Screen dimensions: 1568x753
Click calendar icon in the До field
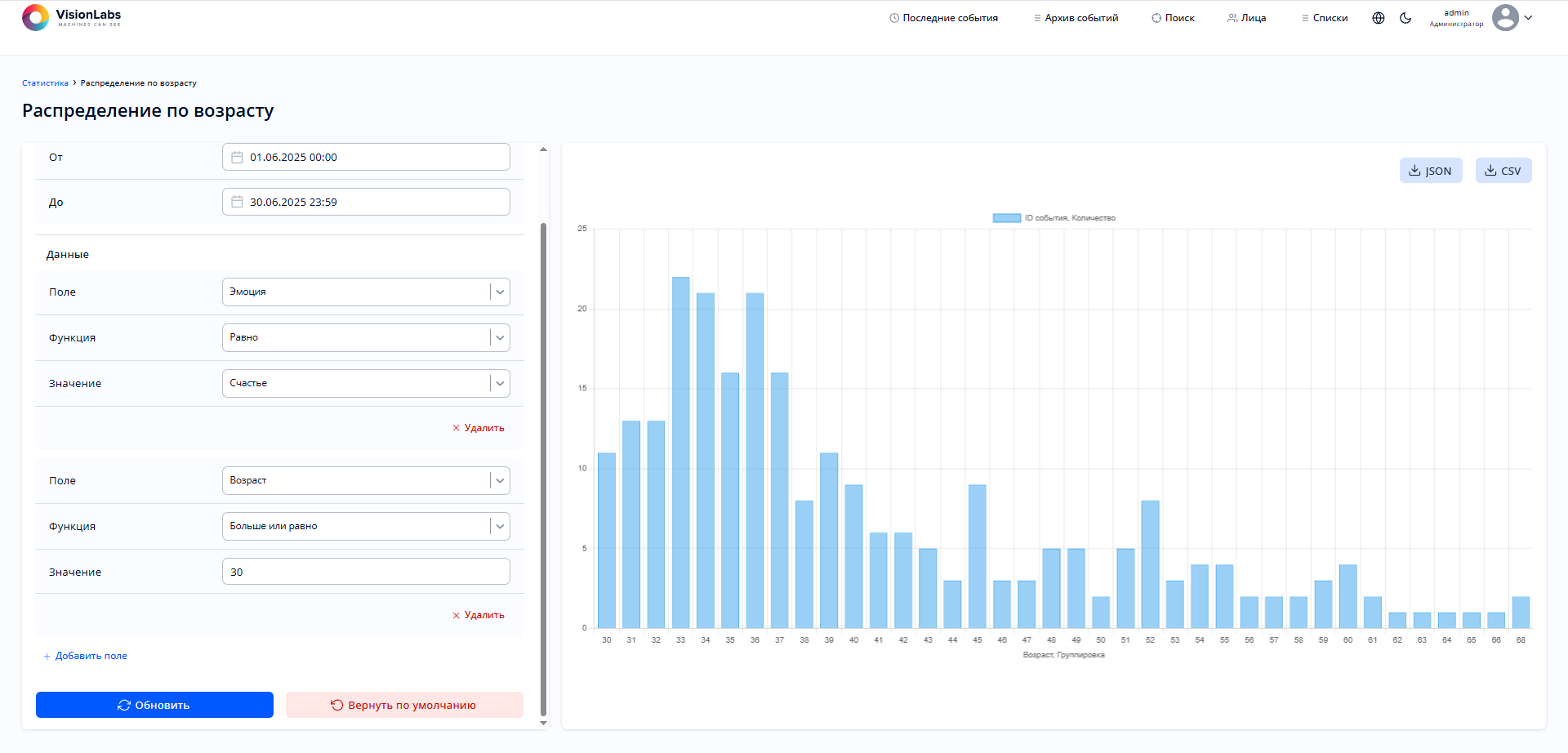click(237, 203)
